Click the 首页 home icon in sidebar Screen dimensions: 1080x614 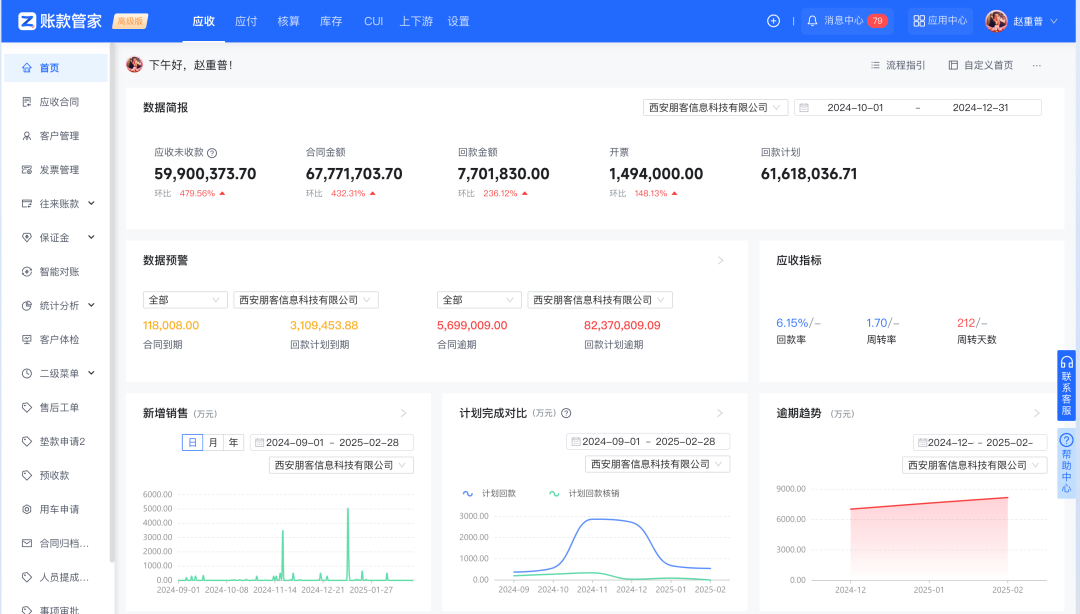pyautogui.click(x=27, y=68)
